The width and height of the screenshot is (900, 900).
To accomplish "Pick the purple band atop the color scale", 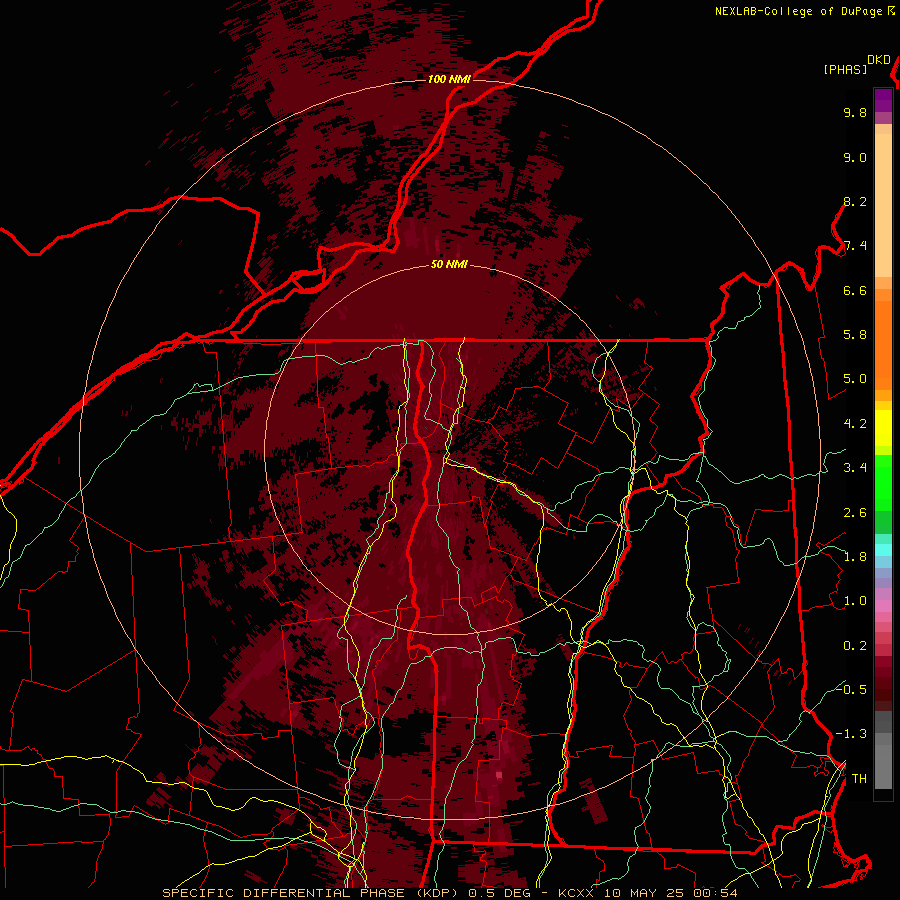I will 883,100.
